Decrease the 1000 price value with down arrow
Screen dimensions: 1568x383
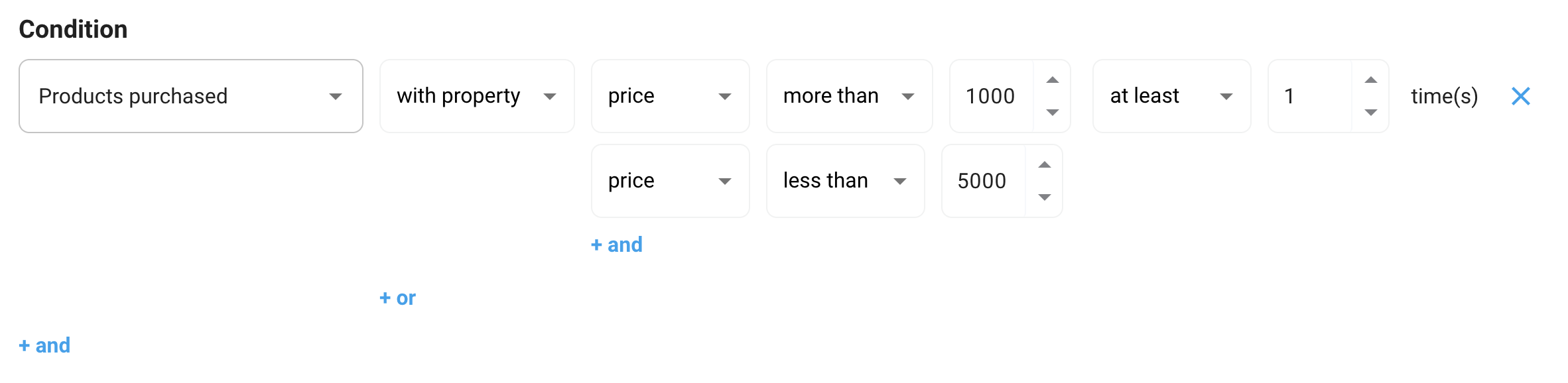coord(1052,112)
